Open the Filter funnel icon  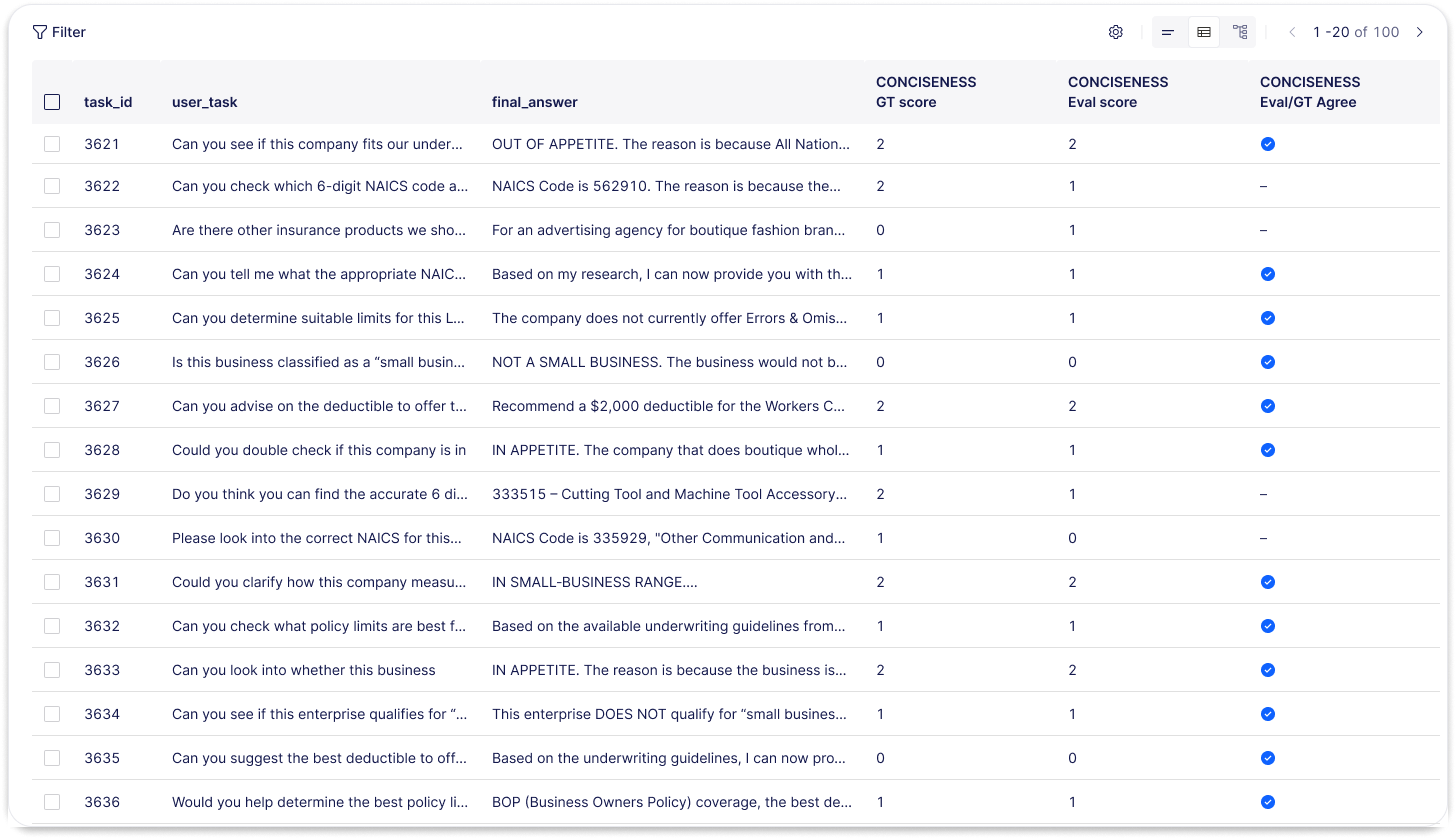coord(39,32)
